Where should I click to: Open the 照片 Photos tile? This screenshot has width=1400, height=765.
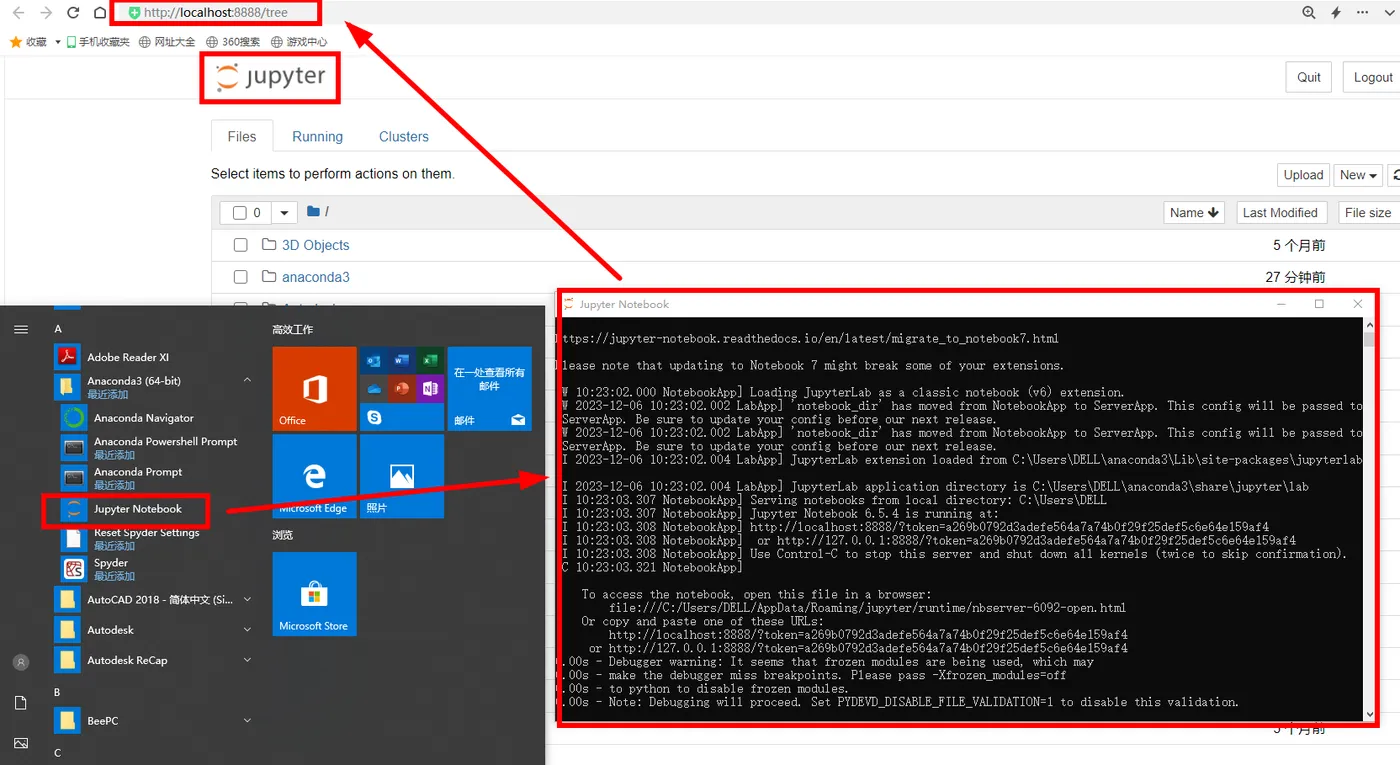coord(402,477)
